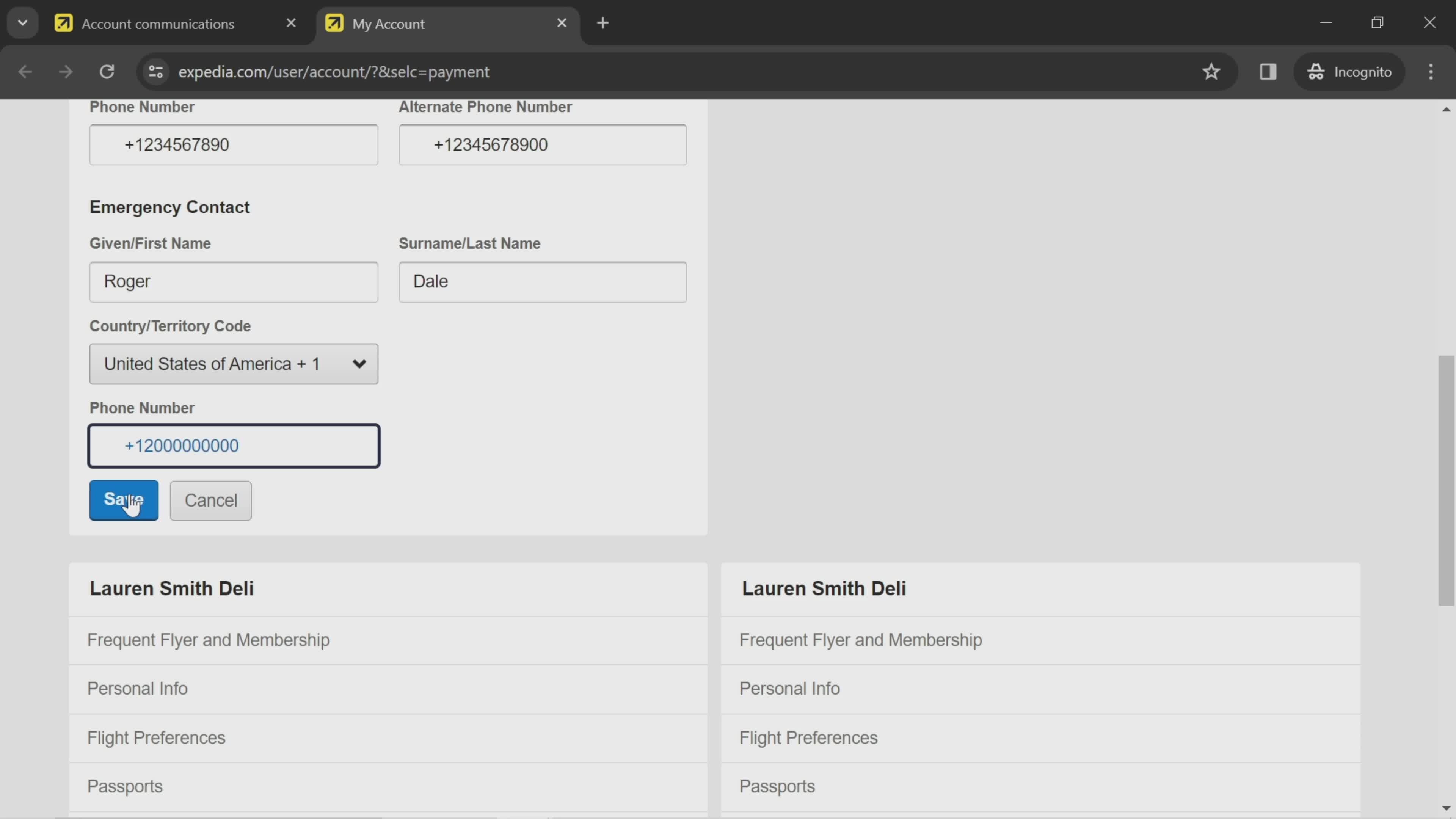Click the emergency contact phone number input field

(x=234, y=446)
